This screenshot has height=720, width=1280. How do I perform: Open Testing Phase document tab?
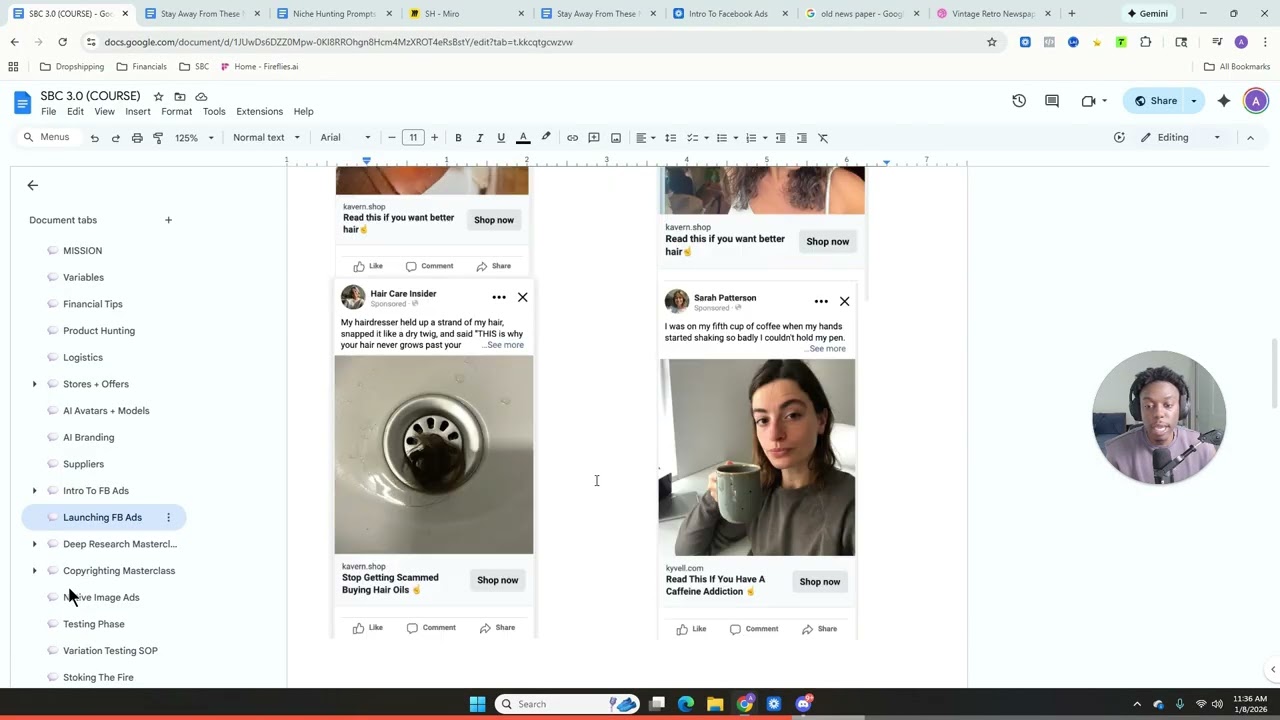[94, 624]
